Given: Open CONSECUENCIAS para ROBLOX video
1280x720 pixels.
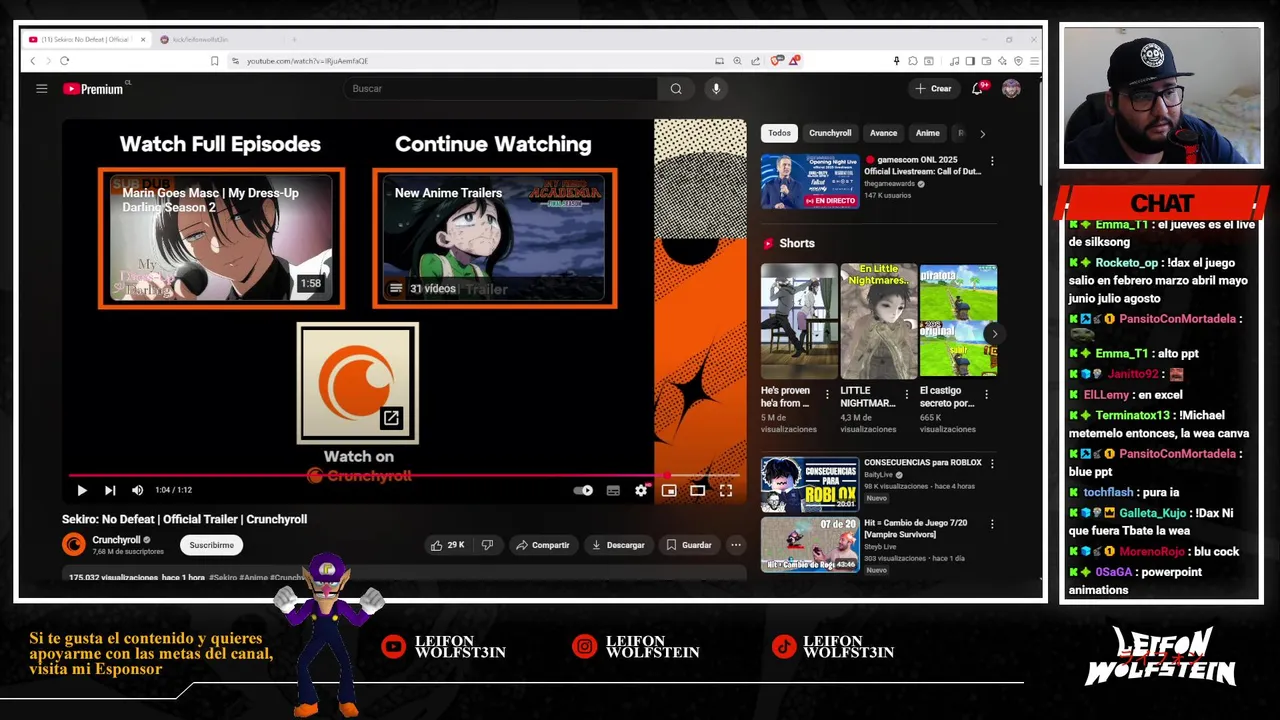Looking at the screenshot, I should 809,485.
